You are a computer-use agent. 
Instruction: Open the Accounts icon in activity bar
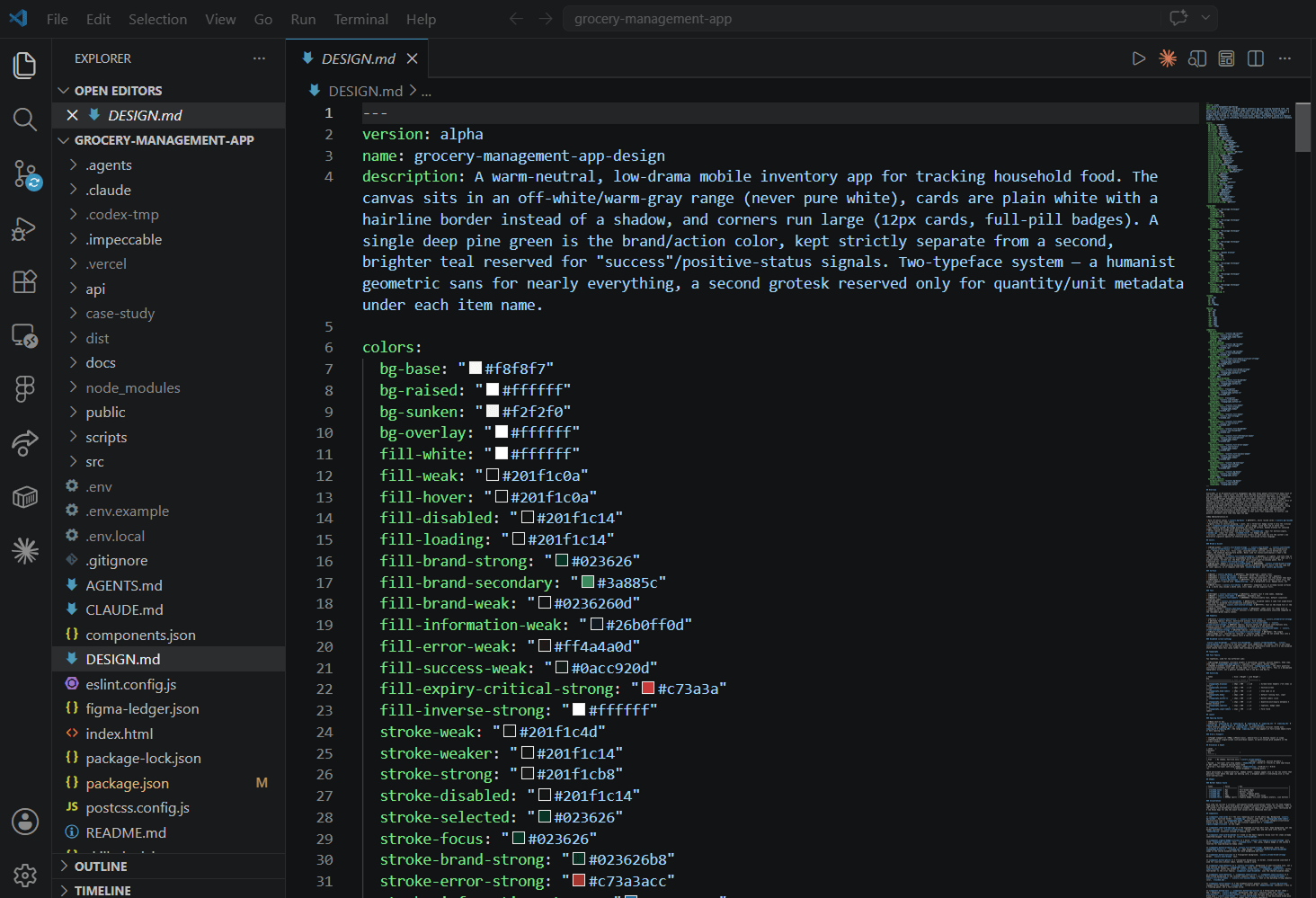(x=25, y=821)
